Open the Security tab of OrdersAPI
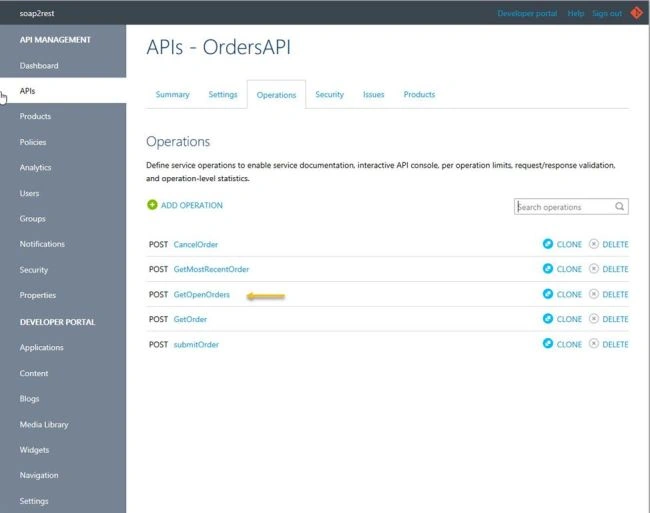 click(x=330, y=94)
